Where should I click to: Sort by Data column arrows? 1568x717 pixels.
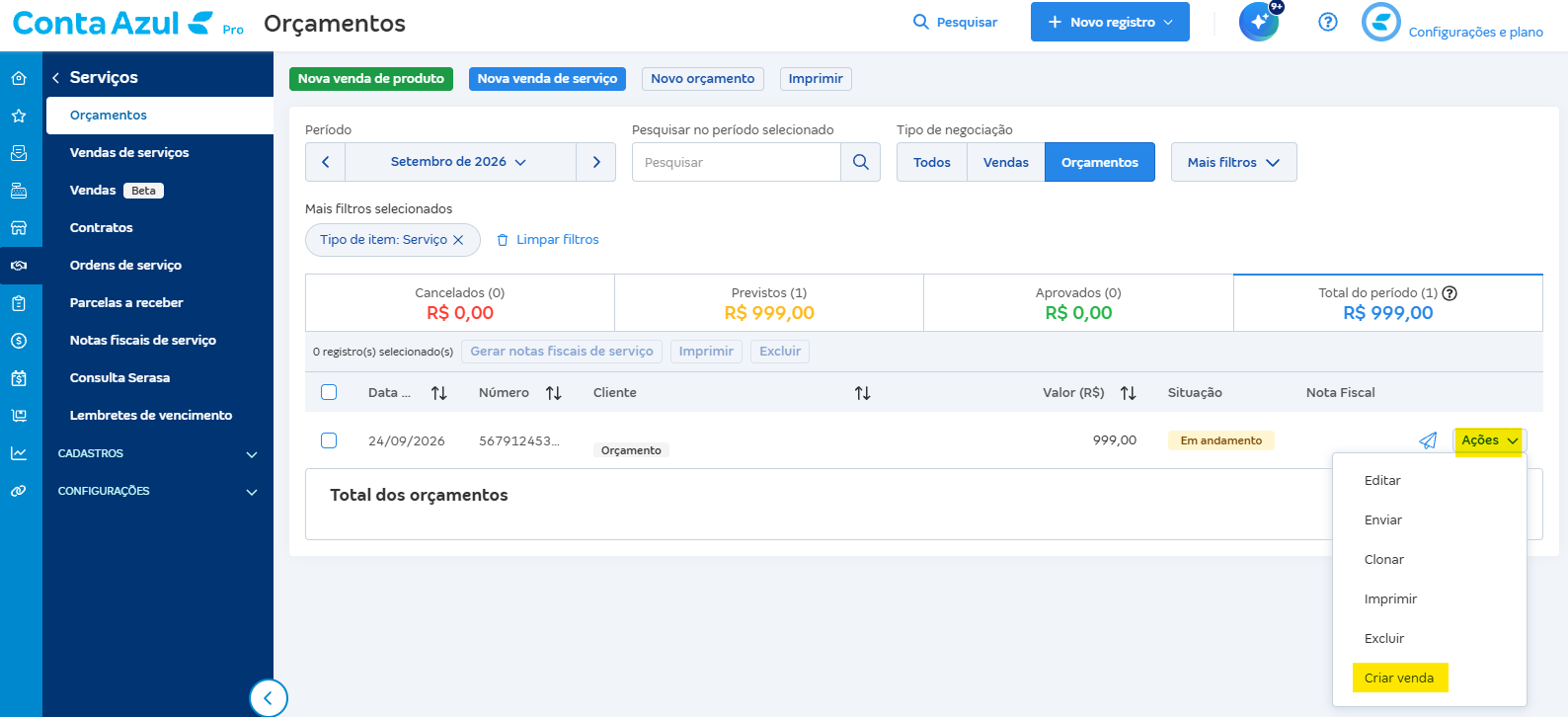pyautogui.click(x=439, y=393)
